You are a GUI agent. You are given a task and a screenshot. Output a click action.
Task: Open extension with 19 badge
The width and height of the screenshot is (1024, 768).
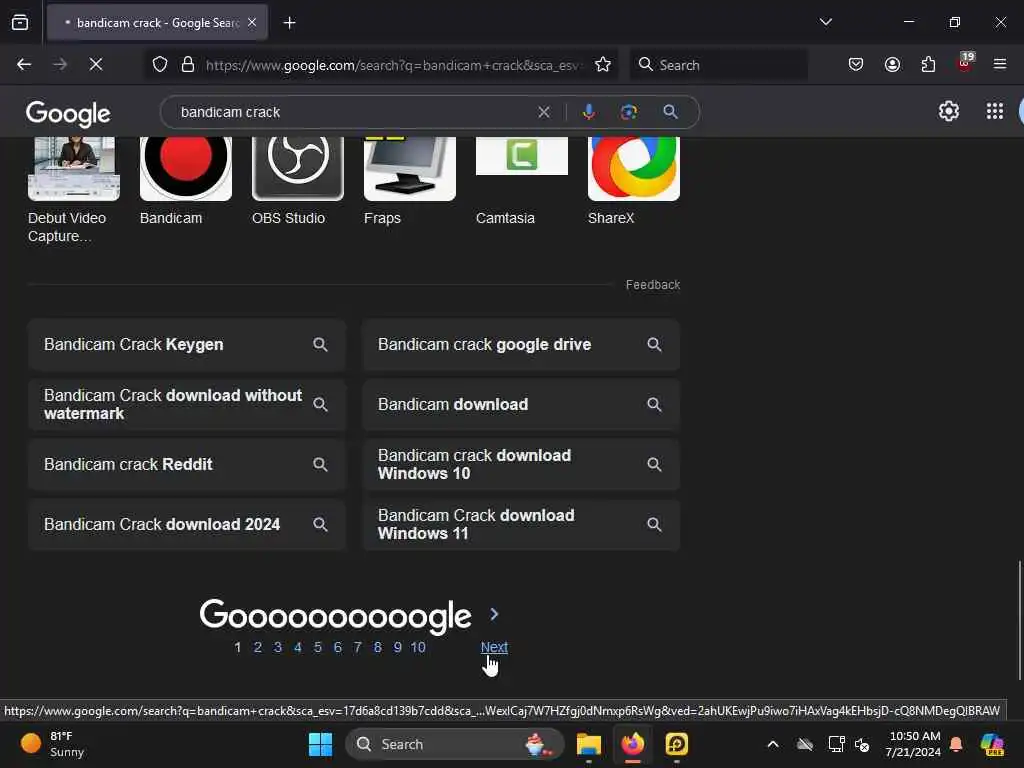coord(965,63)
